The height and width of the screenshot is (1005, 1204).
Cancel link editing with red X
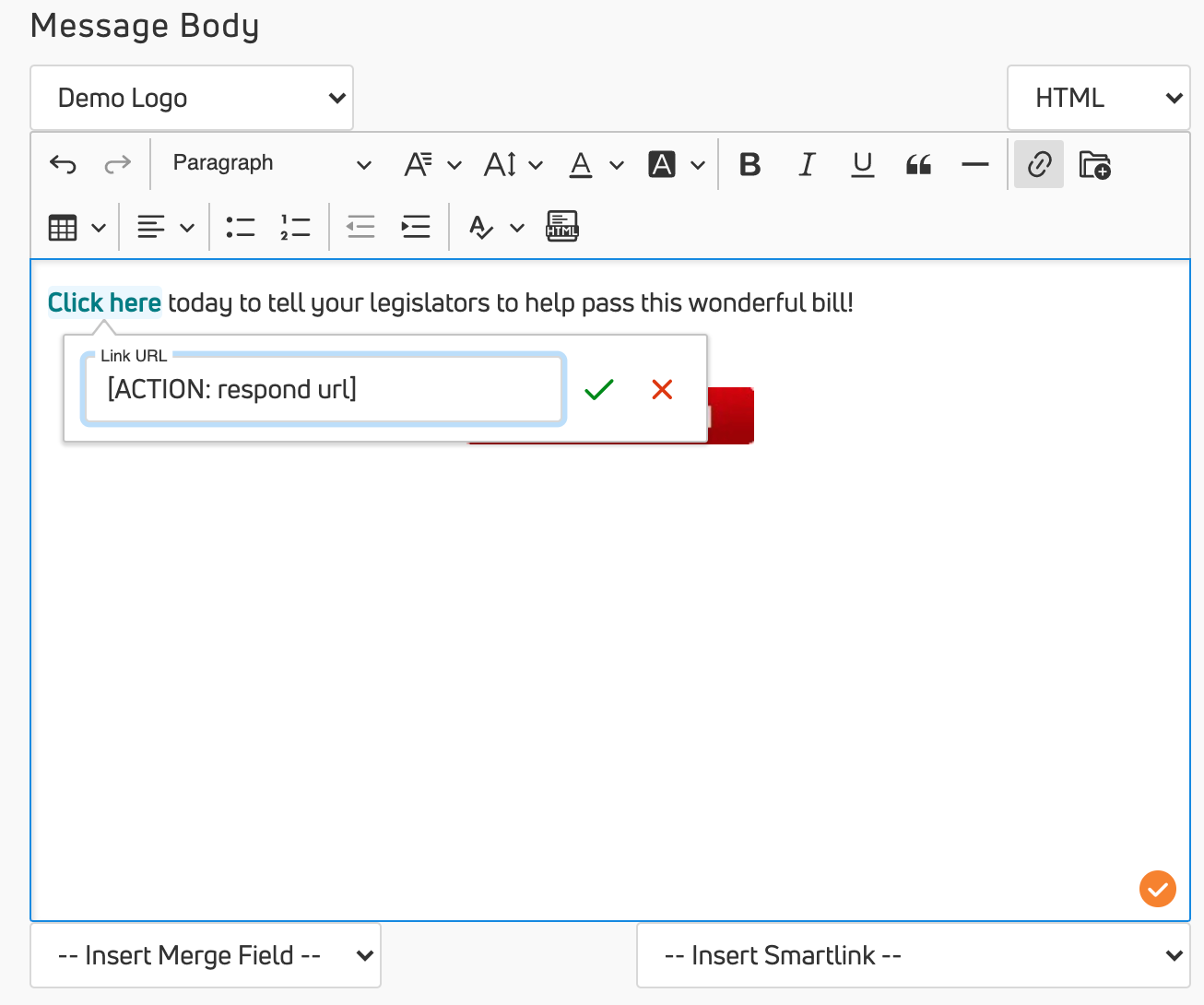click(662, 389)
